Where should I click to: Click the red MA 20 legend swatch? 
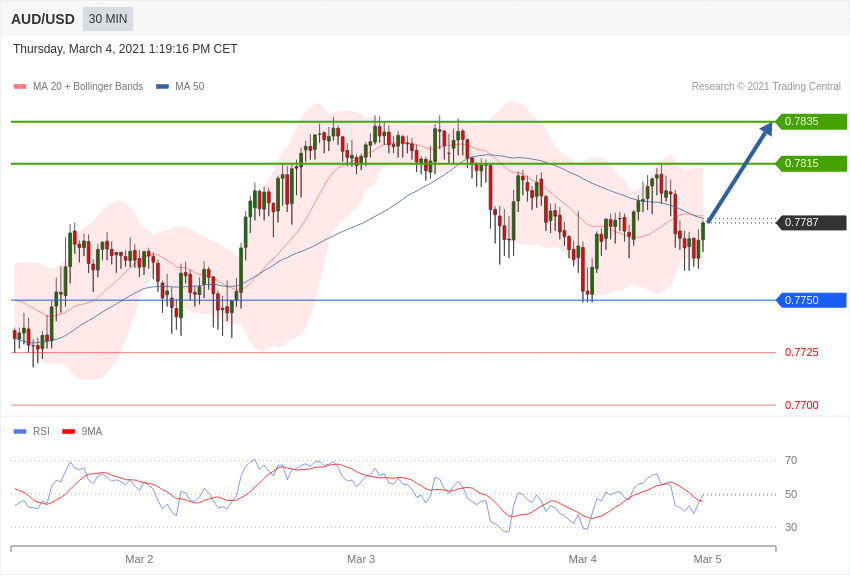[20, 87]
